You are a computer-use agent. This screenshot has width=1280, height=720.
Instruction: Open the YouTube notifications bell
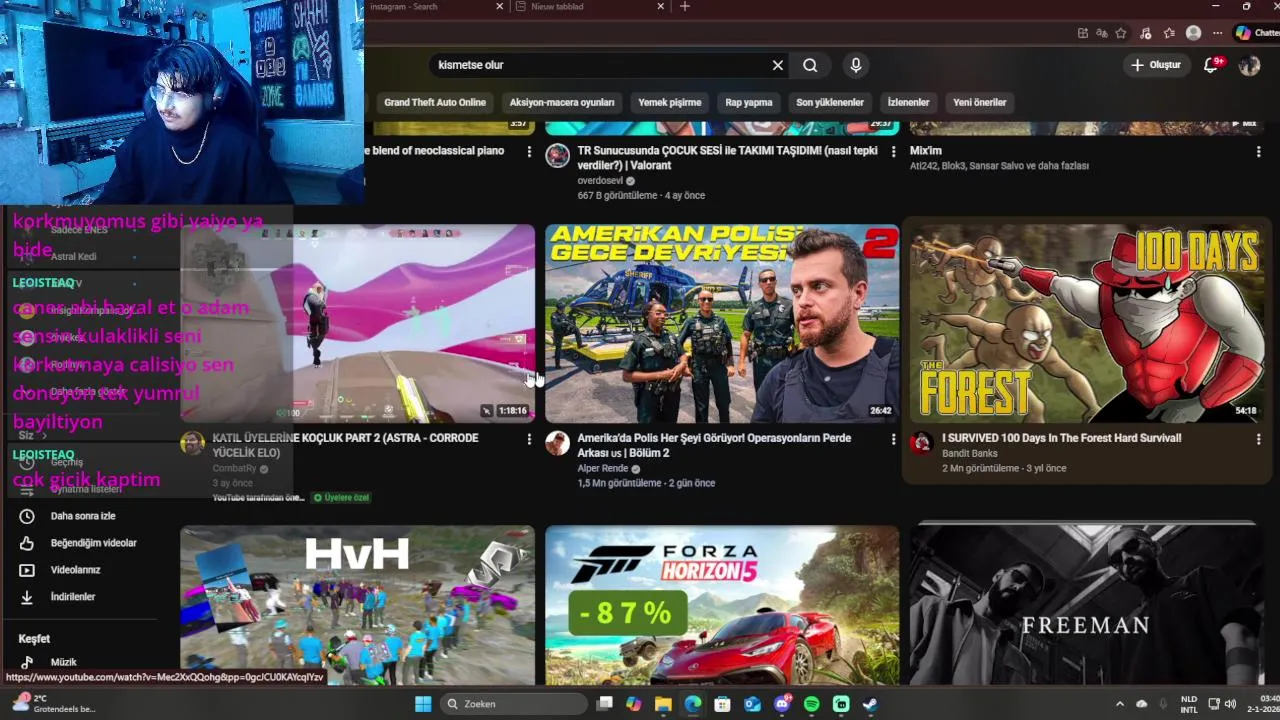point(1211,65)
